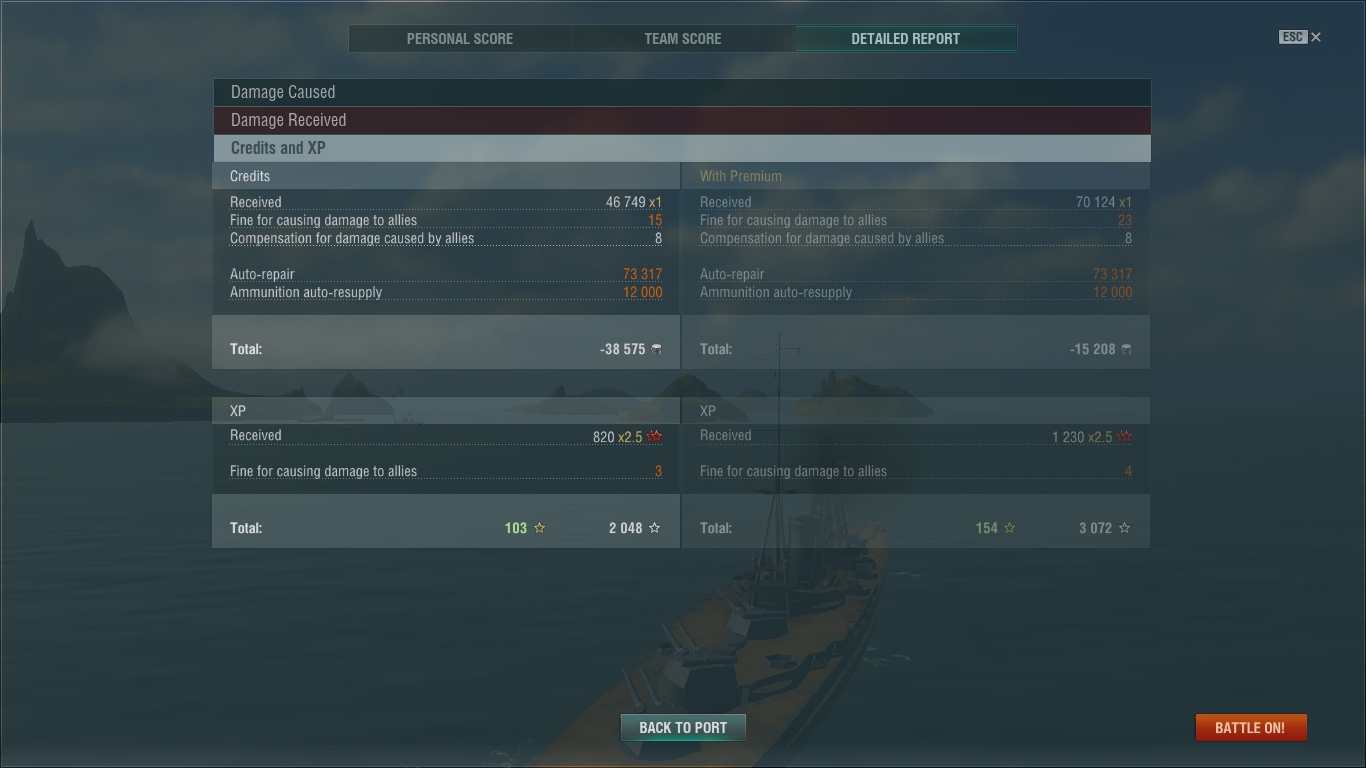Expand the Damage Caused section
The height and width of the screenshot is (768, 1366).
pyautogui.click(x=682, y=92)
